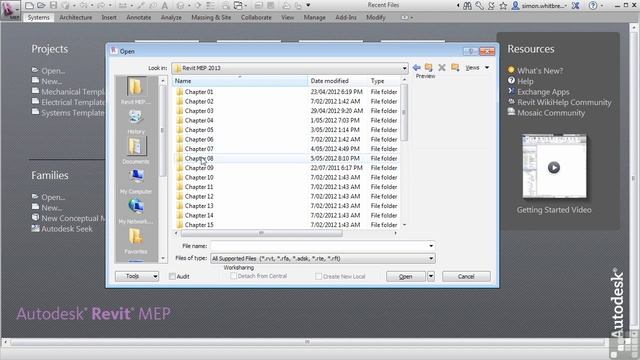The image size is (640, 360).
Task: Toggle the Create New Local checkbox
Action: pyautogui.click(x=318, y=276)
